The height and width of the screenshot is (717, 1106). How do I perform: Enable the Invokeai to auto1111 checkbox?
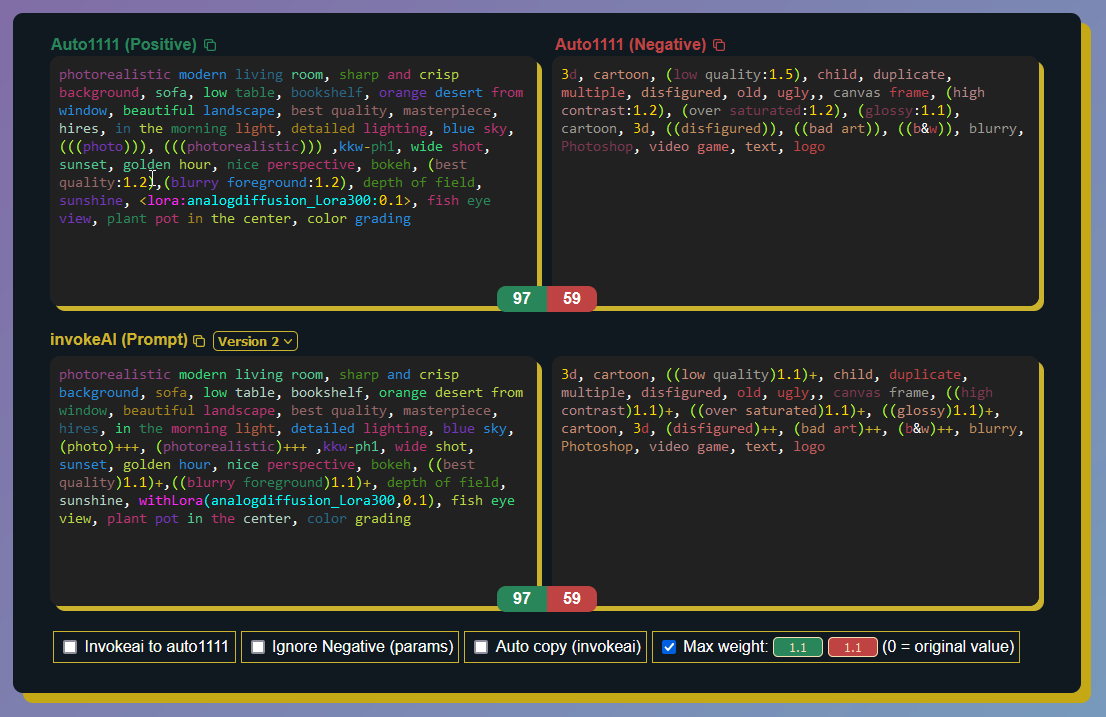[70, 646]
